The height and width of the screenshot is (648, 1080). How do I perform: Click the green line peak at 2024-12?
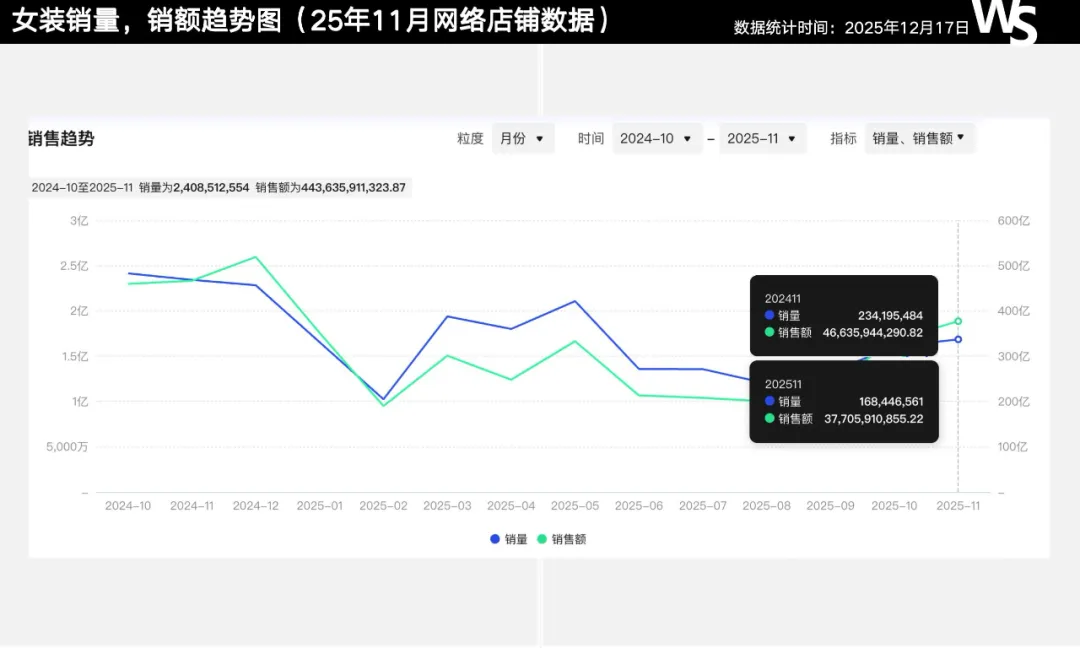coord(256,257)
